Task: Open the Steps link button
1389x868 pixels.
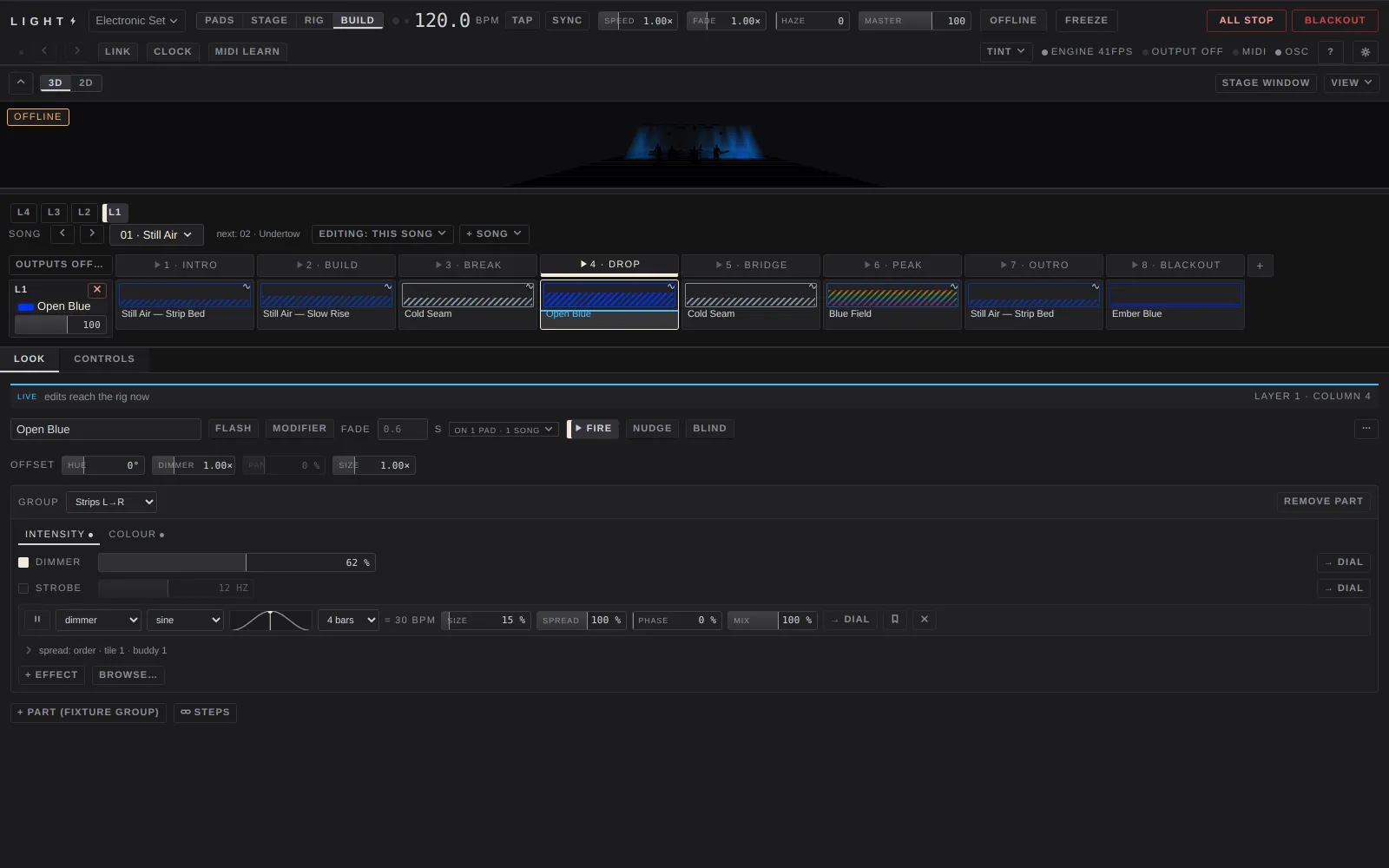Action: point(205,713)
